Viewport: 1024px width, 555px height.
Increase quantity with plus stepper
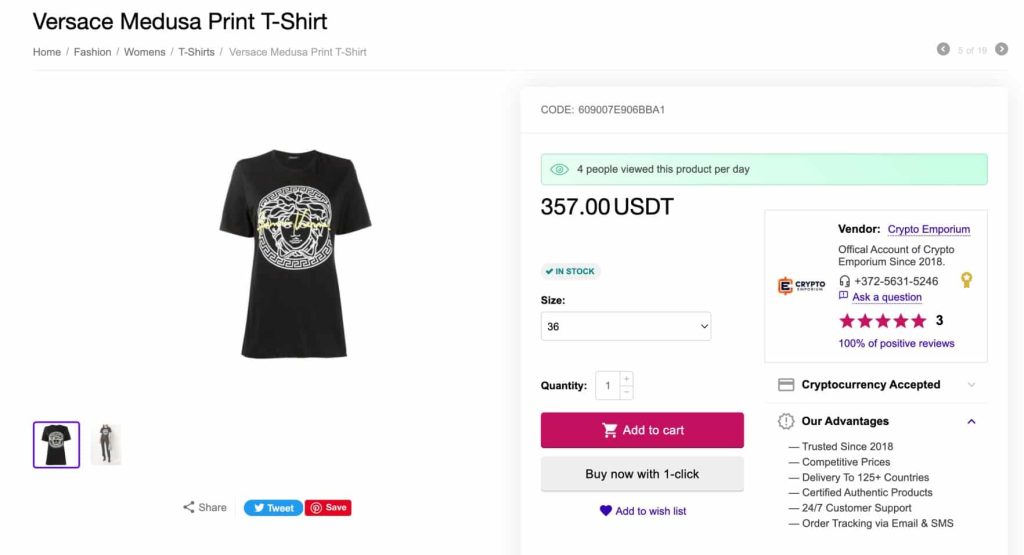626,379
